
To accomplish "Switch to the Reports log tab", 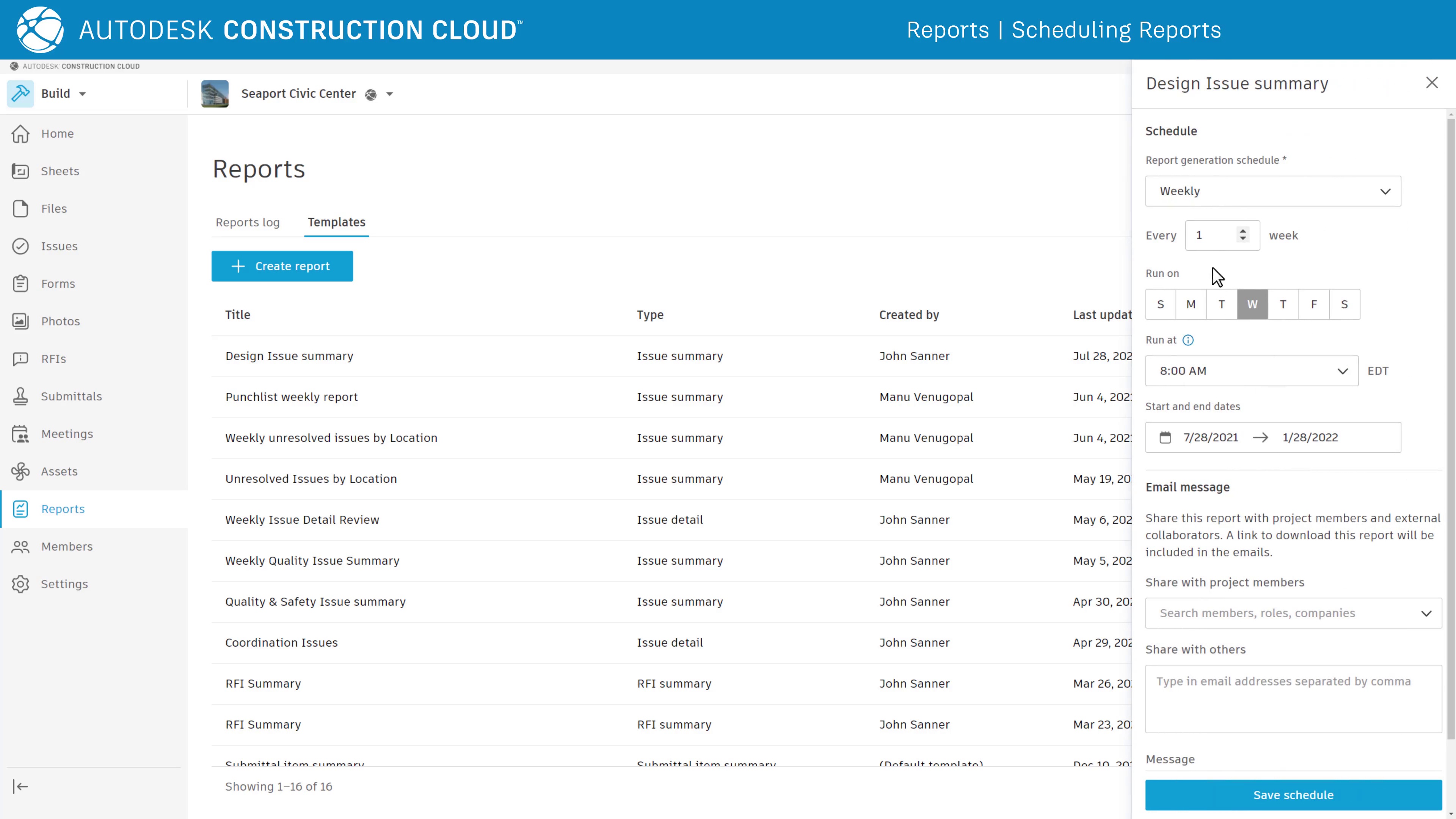I will point(248,222).
